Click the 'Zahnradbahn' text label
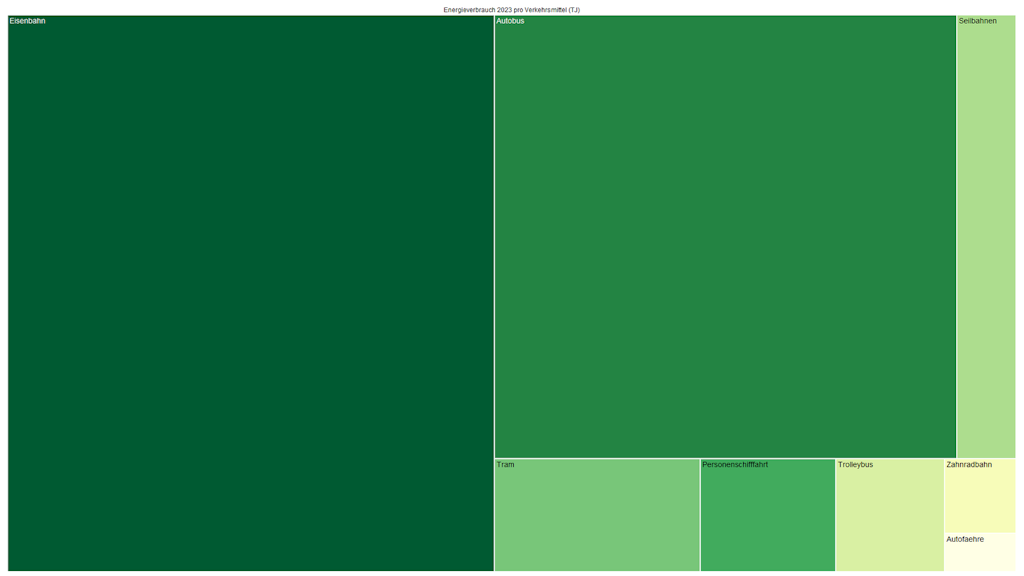Screen dimensions: 1024x576 (x=969, y=465)
